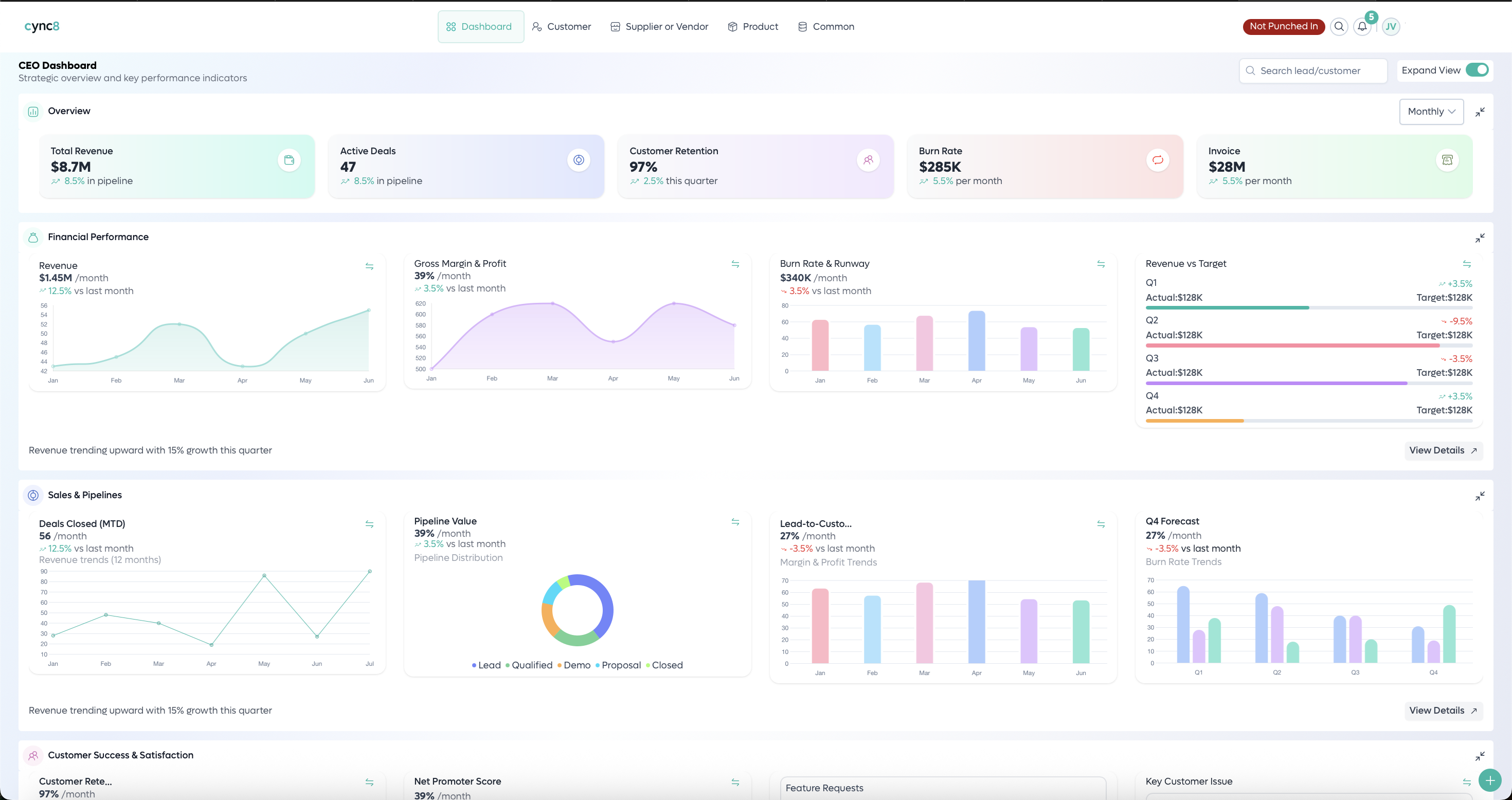
Task: Collapse the Sales & Pipelines section
Action: [1480, 496]
